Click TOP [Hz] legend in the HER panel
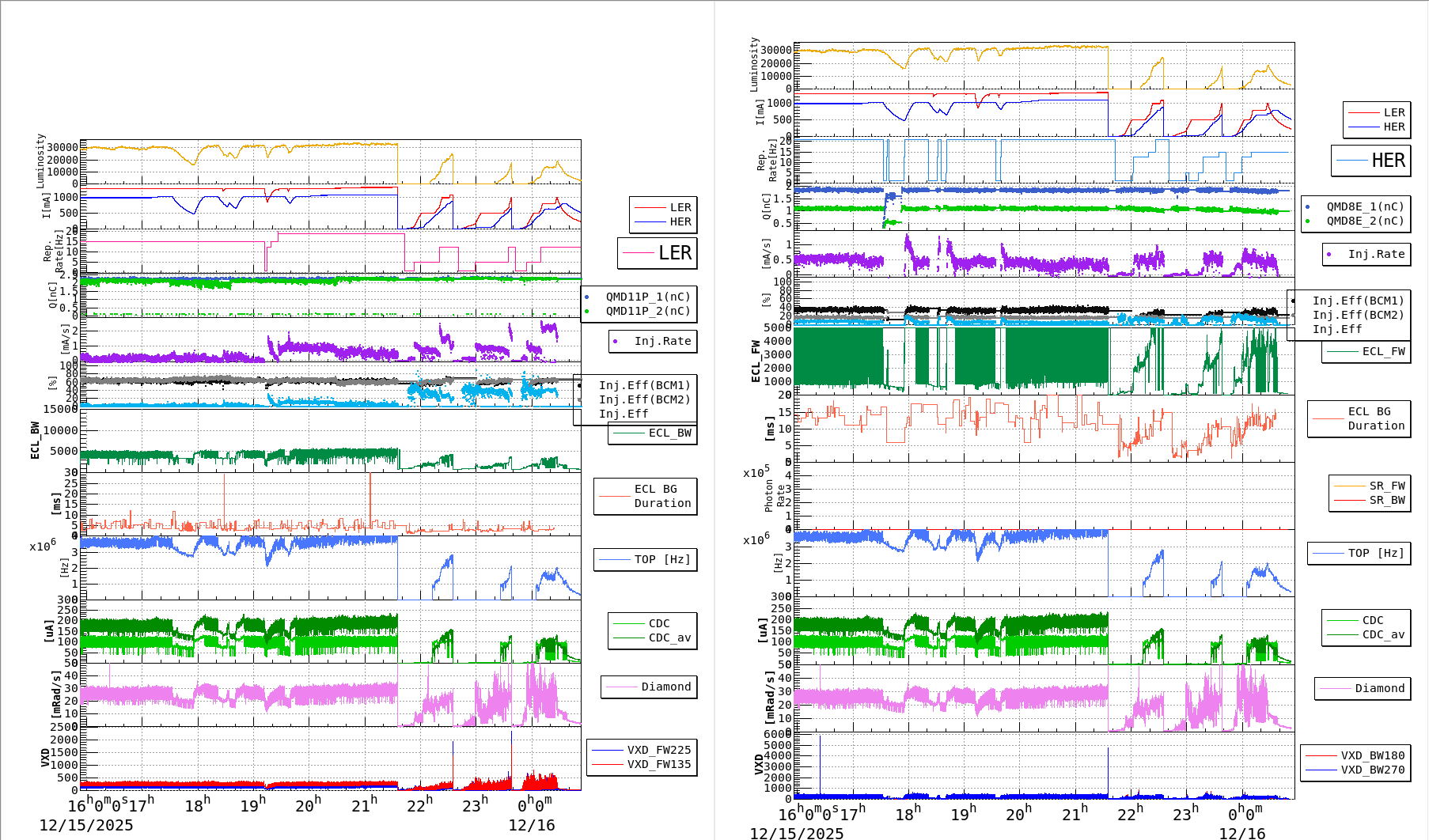The image size is (1429, 840). (x=1376, y=553)
